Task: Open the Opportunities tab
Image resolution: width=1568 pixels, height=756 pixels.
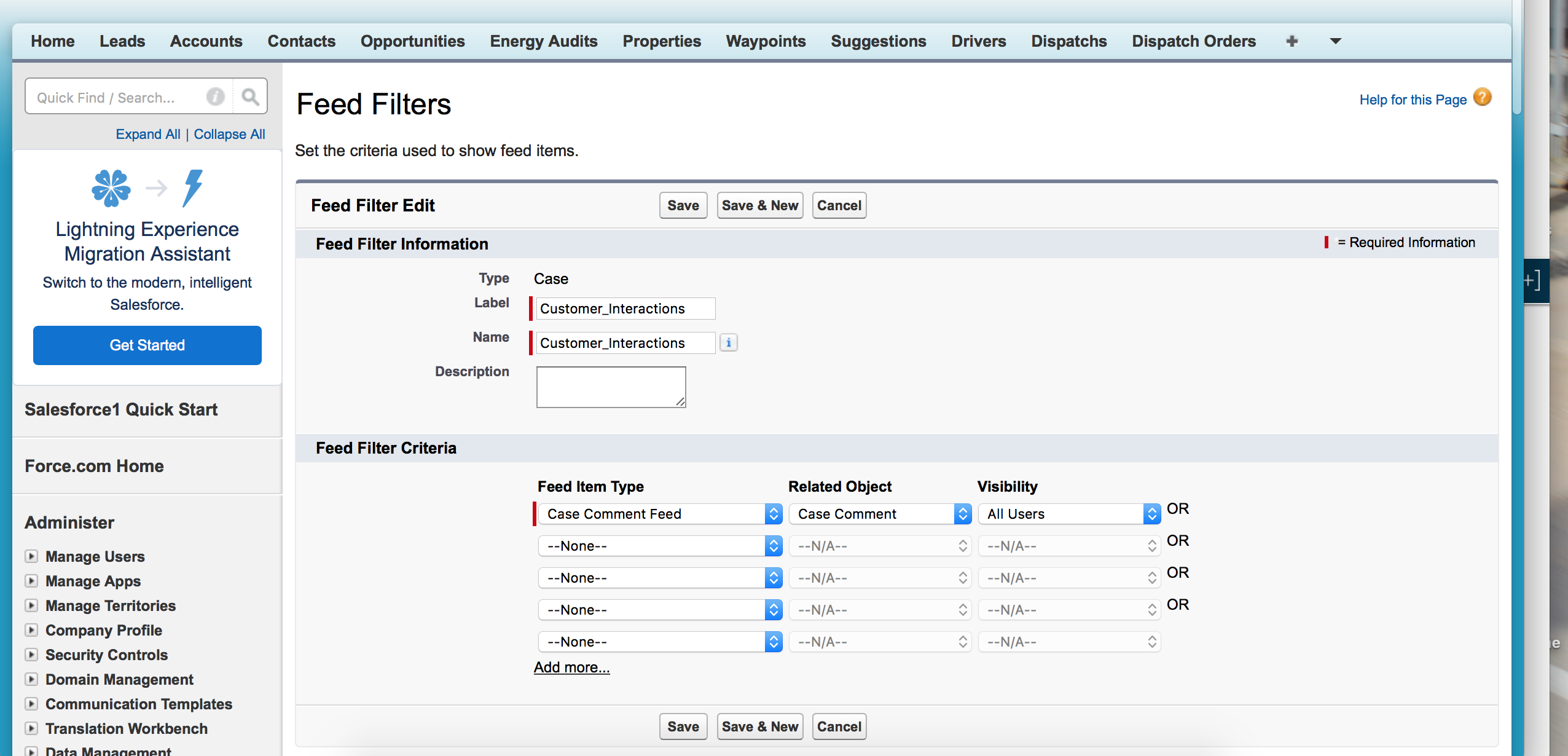Action: [412, 41]
